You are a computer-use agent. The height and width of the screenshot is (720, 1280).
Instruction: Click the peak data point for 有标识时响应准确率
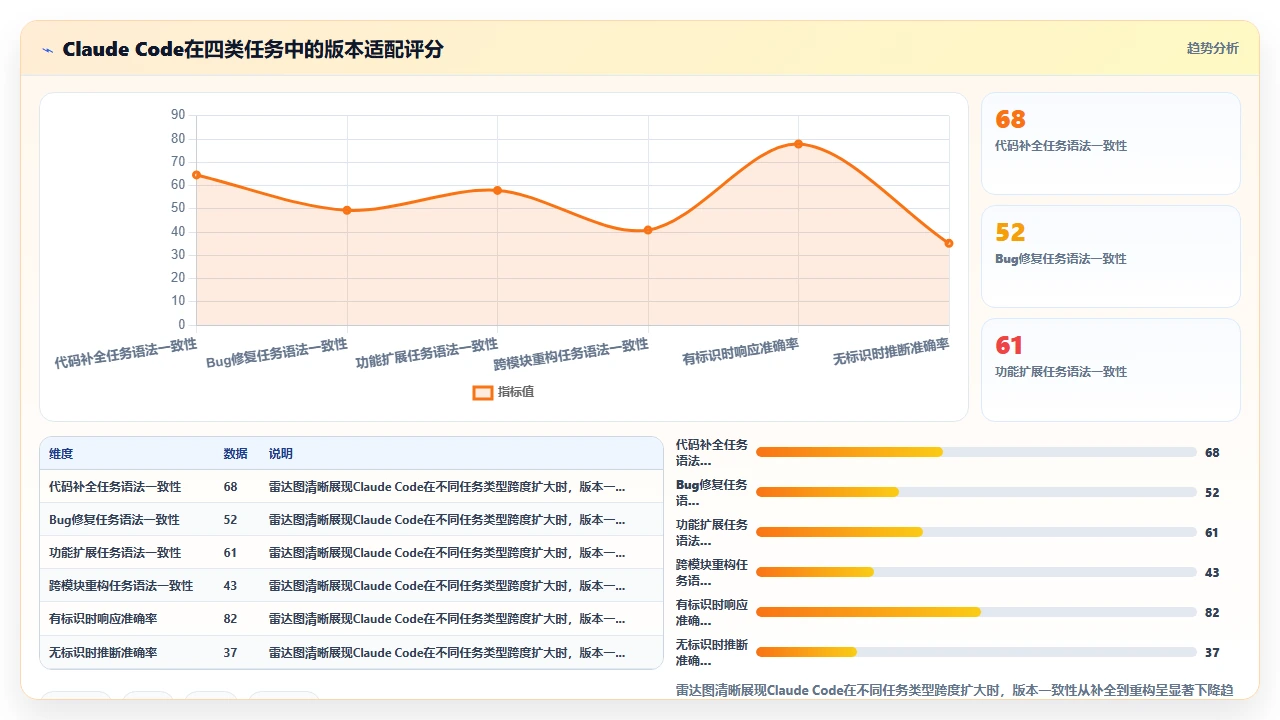[798, 144]
